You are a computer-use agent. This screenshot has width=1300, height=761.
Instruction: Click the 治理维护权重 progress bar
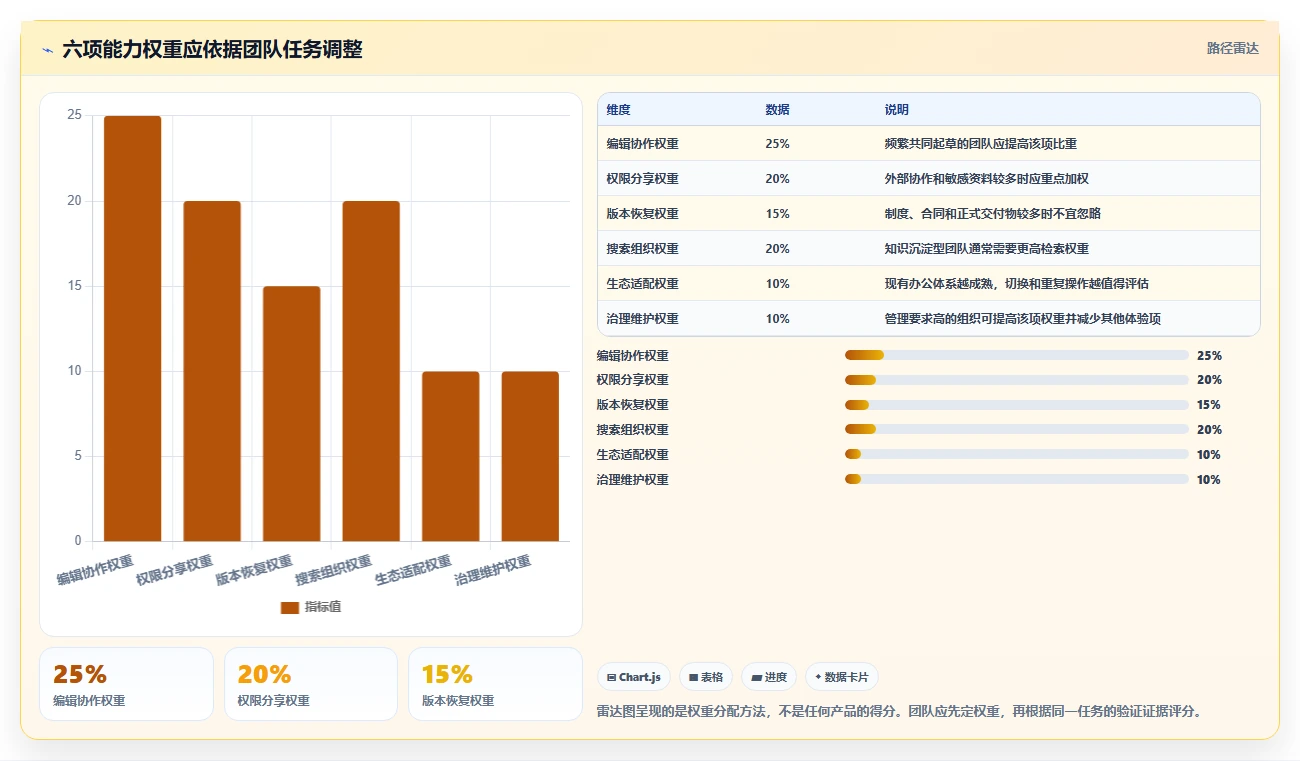1017,480
